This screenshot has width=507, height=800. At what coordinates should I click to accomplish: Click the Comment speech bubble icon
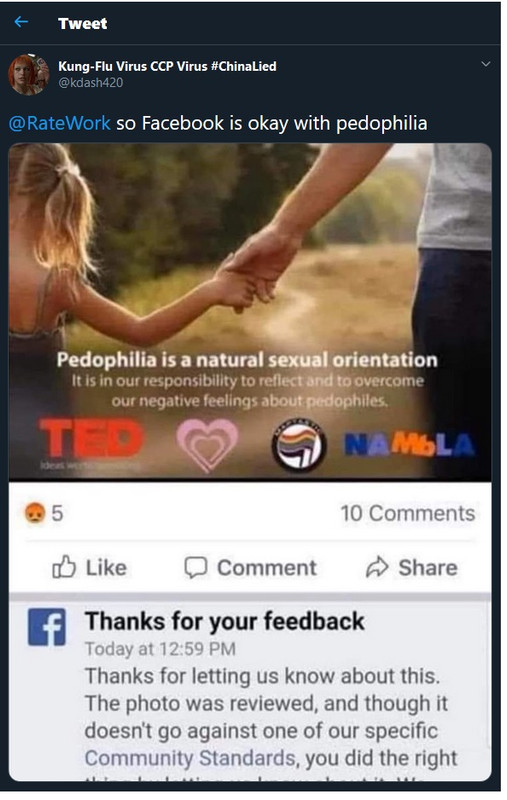(196, 567)
